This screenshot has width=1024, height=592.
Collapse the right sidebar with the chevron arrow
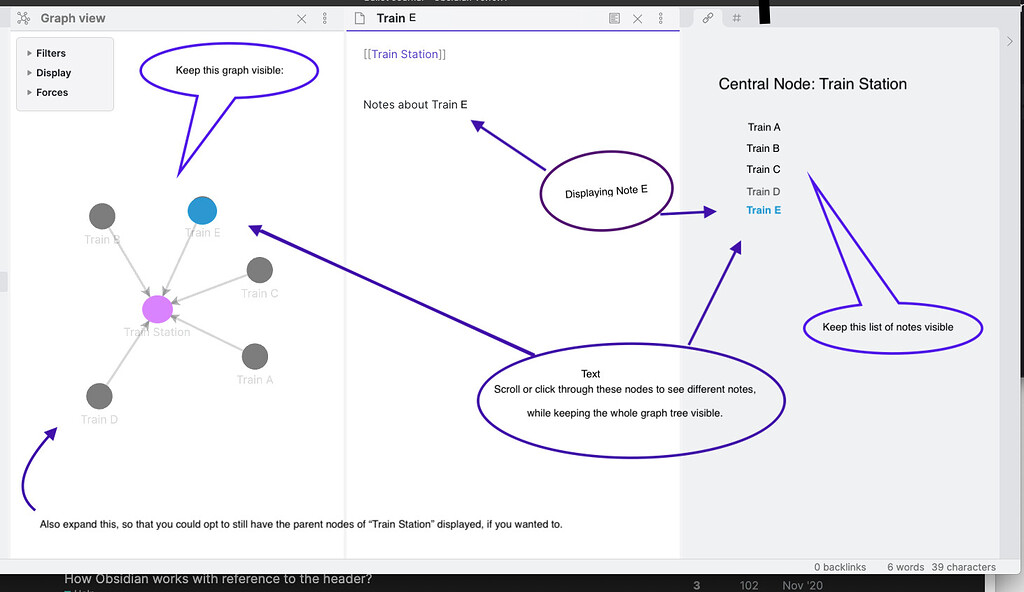tap(1009, 41)
